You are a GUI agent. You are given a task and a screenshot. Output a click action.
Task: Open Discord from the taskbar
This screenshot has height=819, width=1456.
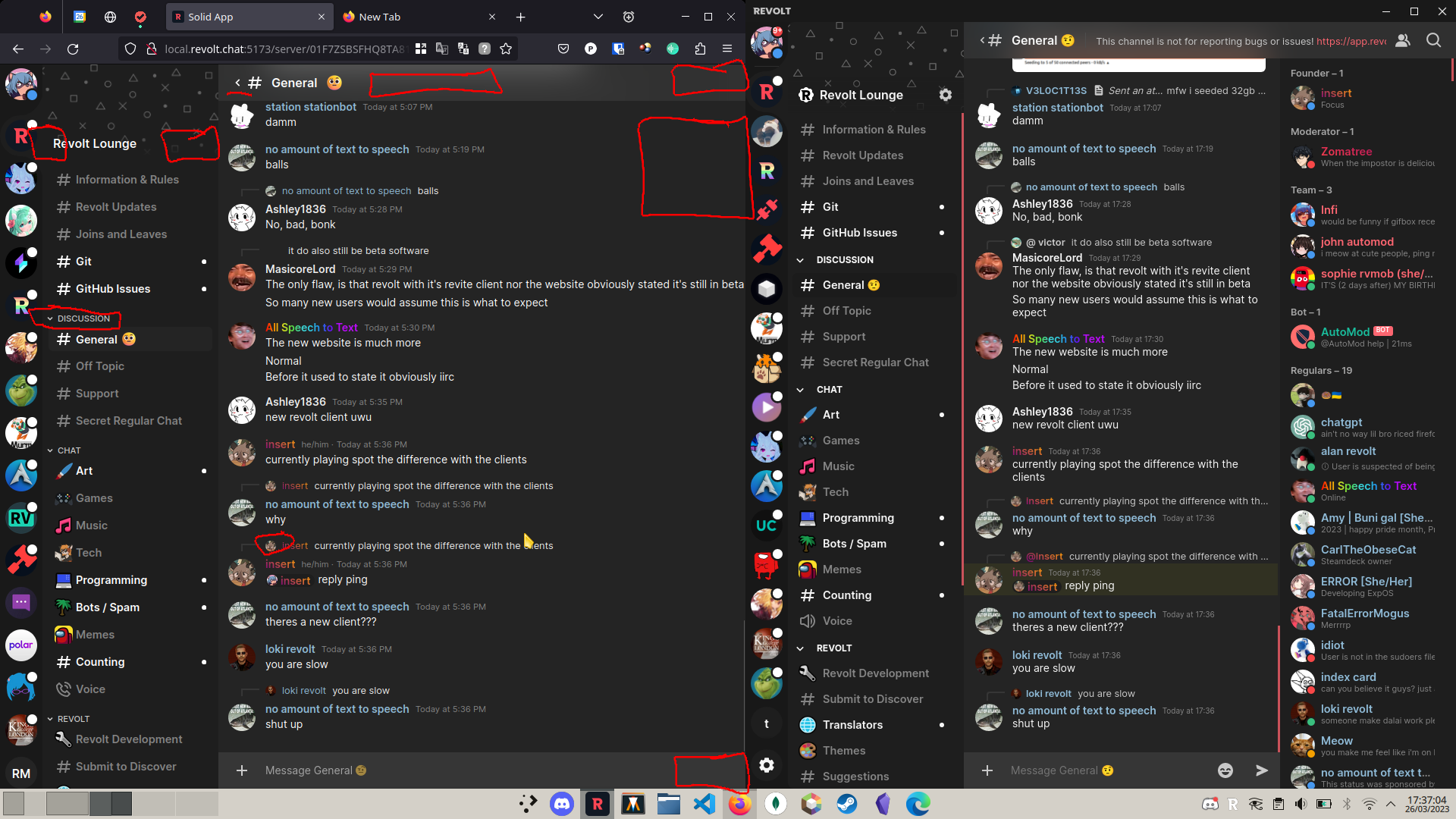click(x=562, y=804)
